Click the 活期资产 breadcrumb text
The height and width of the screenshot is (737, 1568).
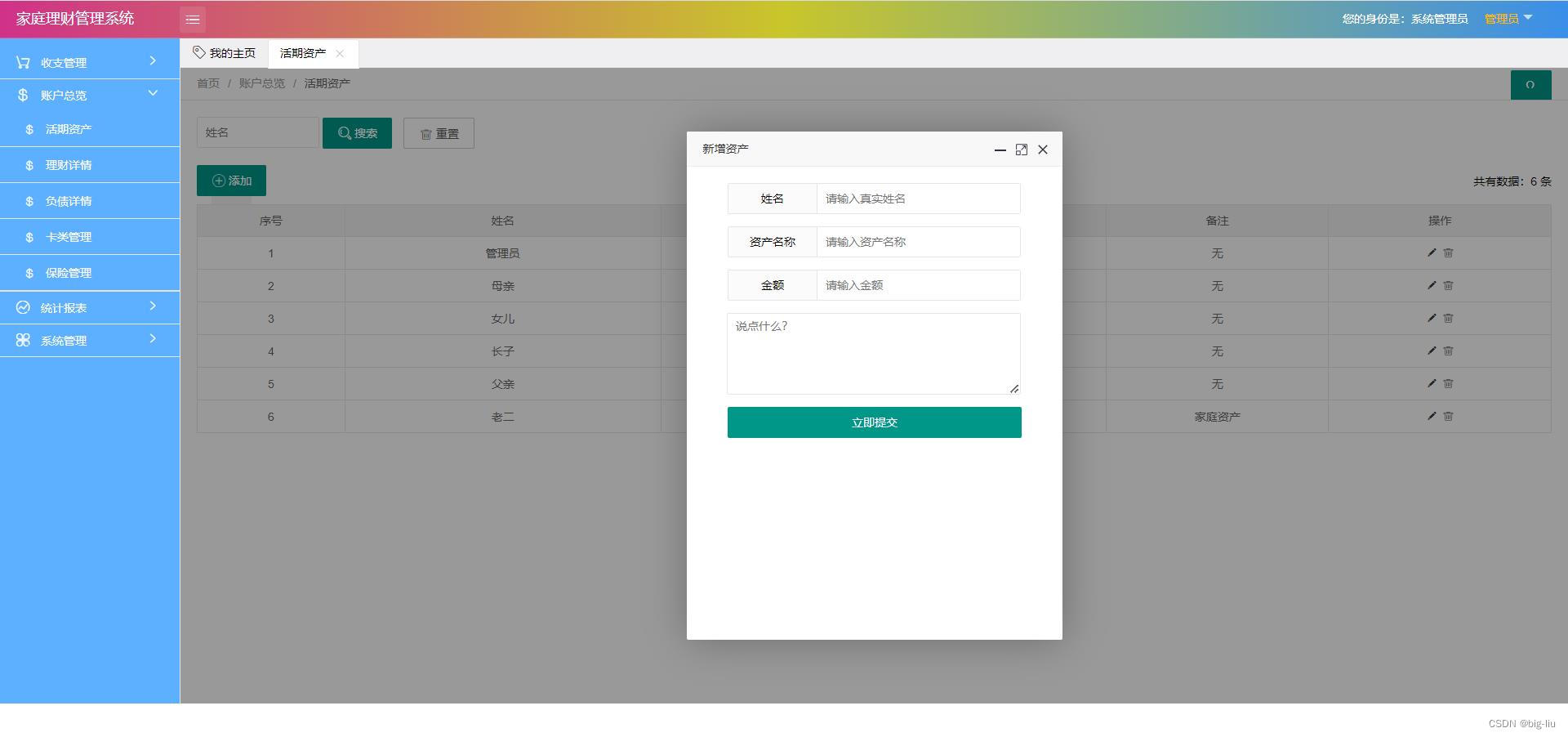coord(327,83)
